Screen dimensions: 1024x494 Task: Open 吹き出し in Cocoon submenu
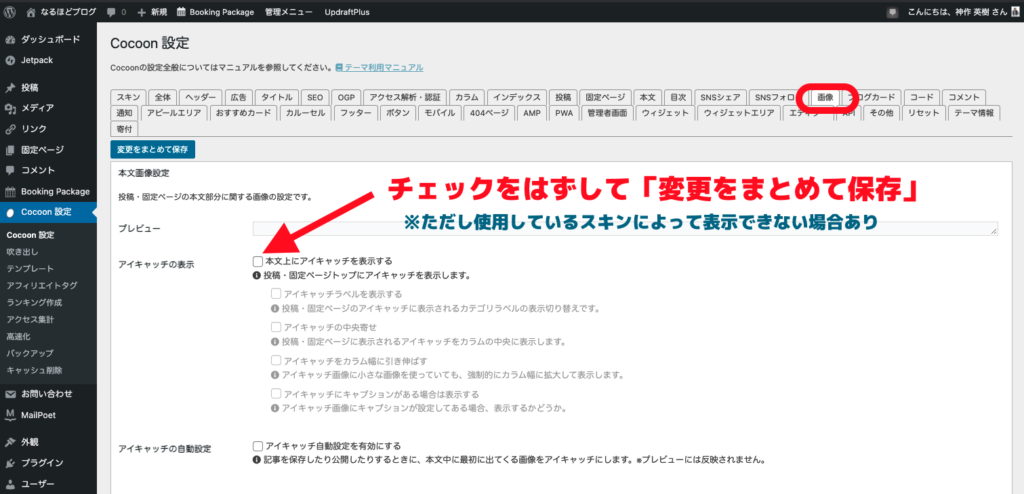pos(22,252)
